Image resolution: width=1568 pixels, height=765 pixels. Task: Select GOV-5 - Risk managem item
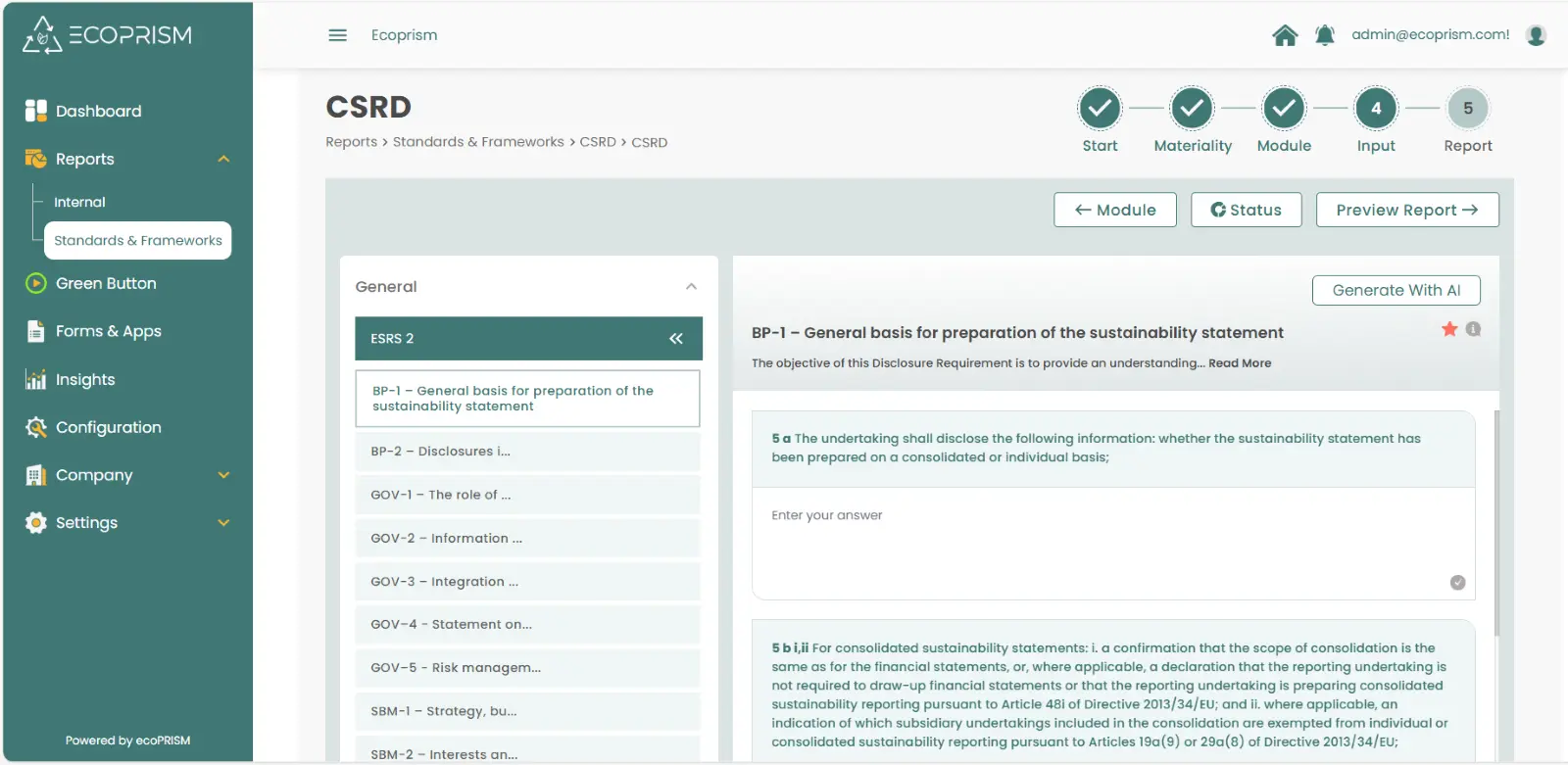(x=528, y=667)
